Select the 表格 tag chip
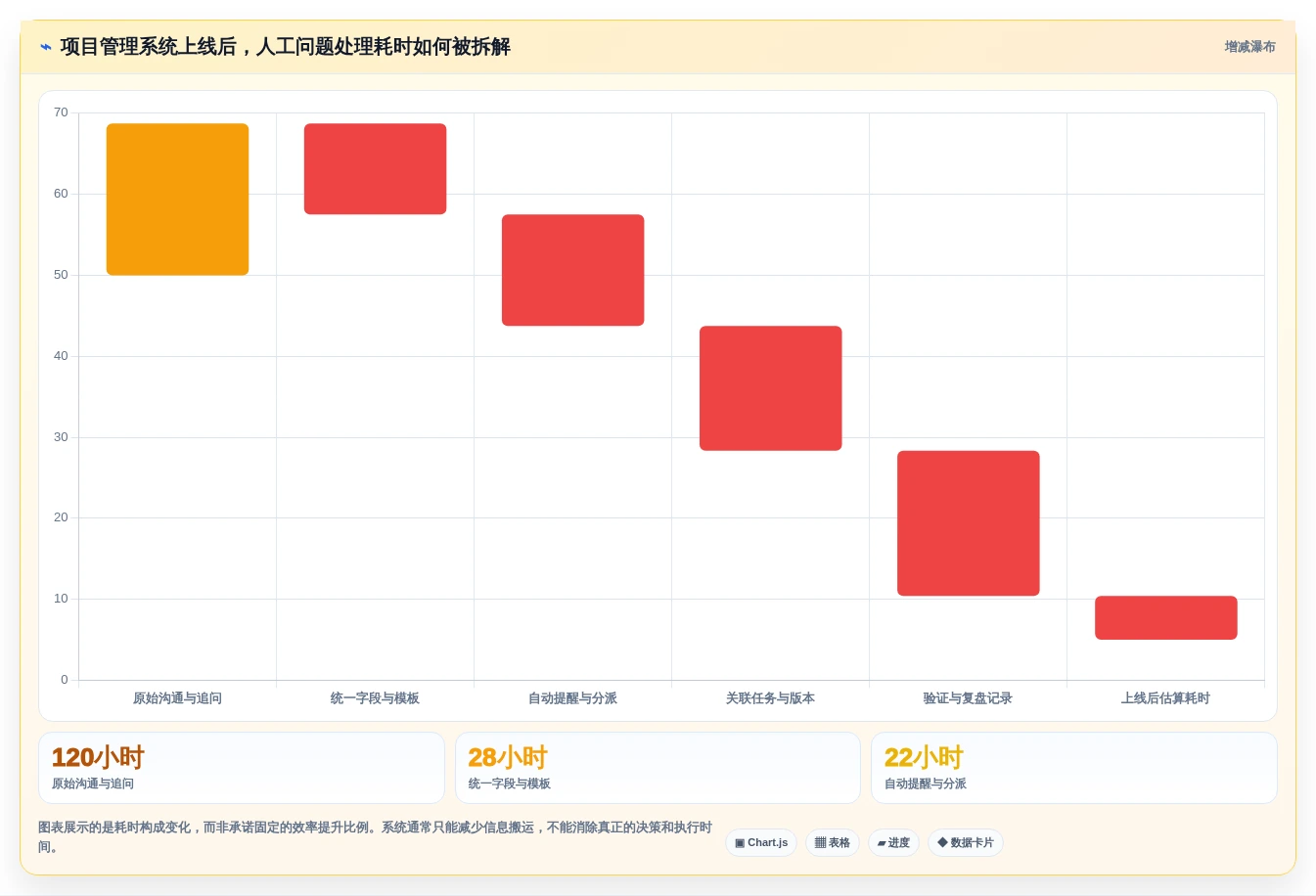 833,843
